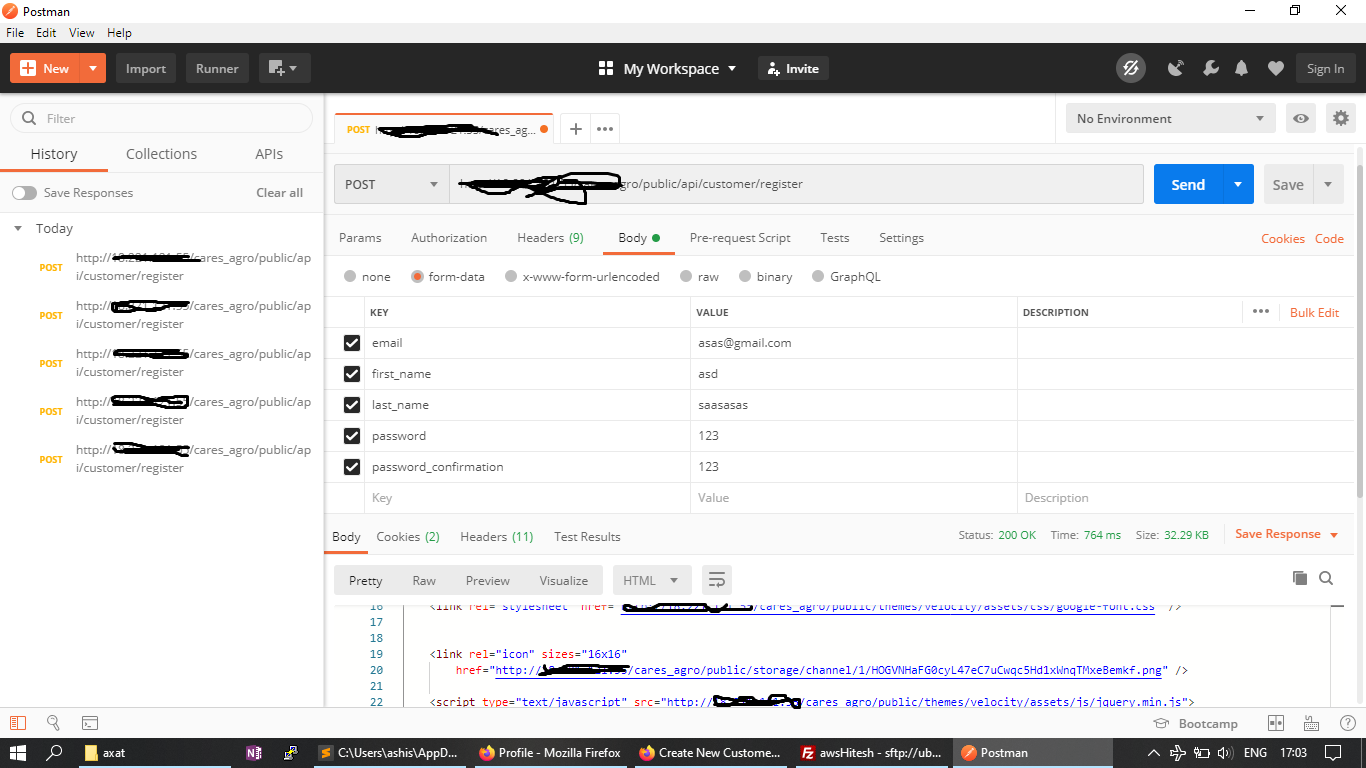
Task: Click the new window plus icon
Action: tap(284, 68)
